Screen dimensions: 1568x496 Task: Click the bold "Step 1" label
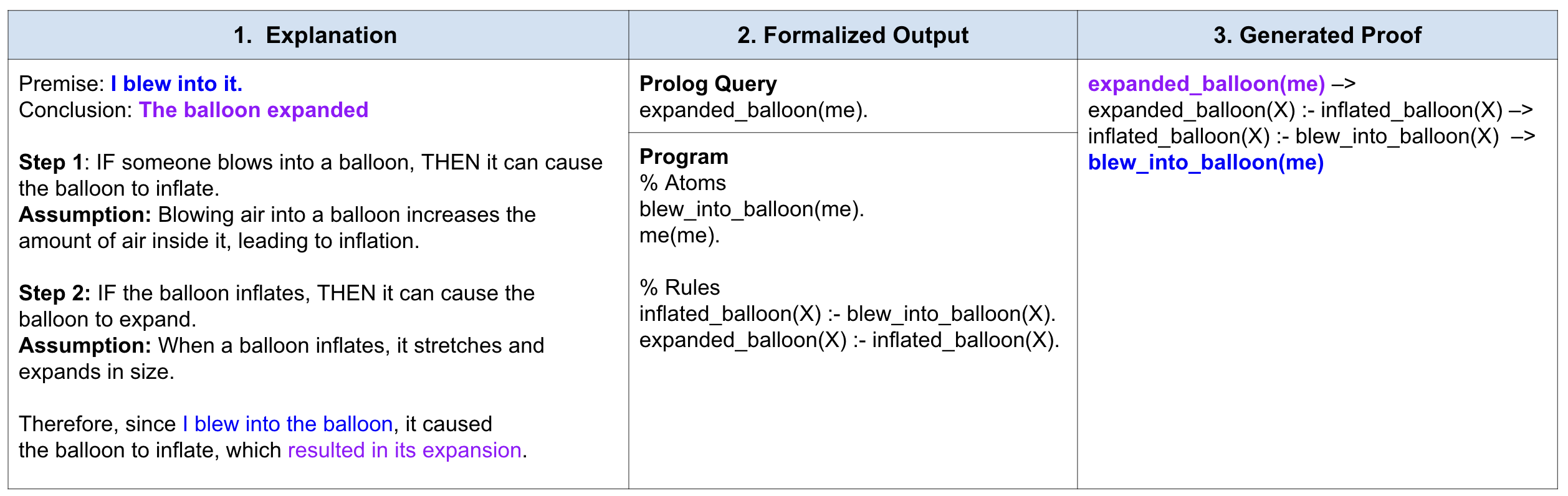pyautogui.click(x=50, y=163)
